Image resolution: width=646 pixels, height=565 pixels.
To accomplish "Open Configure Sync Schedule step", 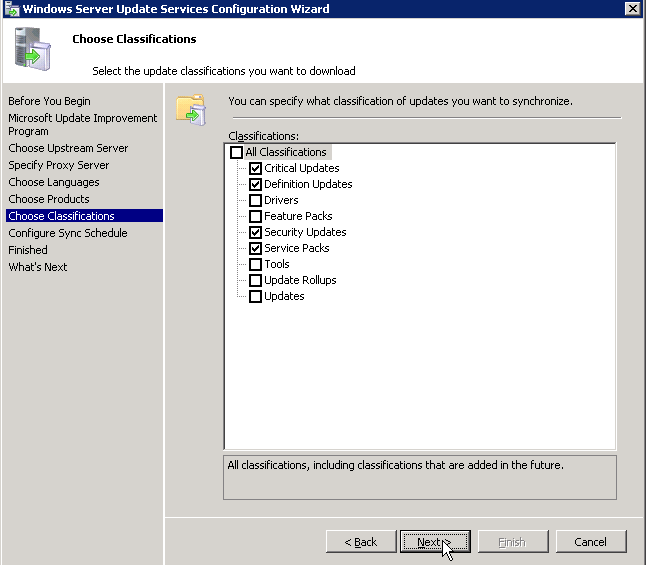I will tap(68, 233).
